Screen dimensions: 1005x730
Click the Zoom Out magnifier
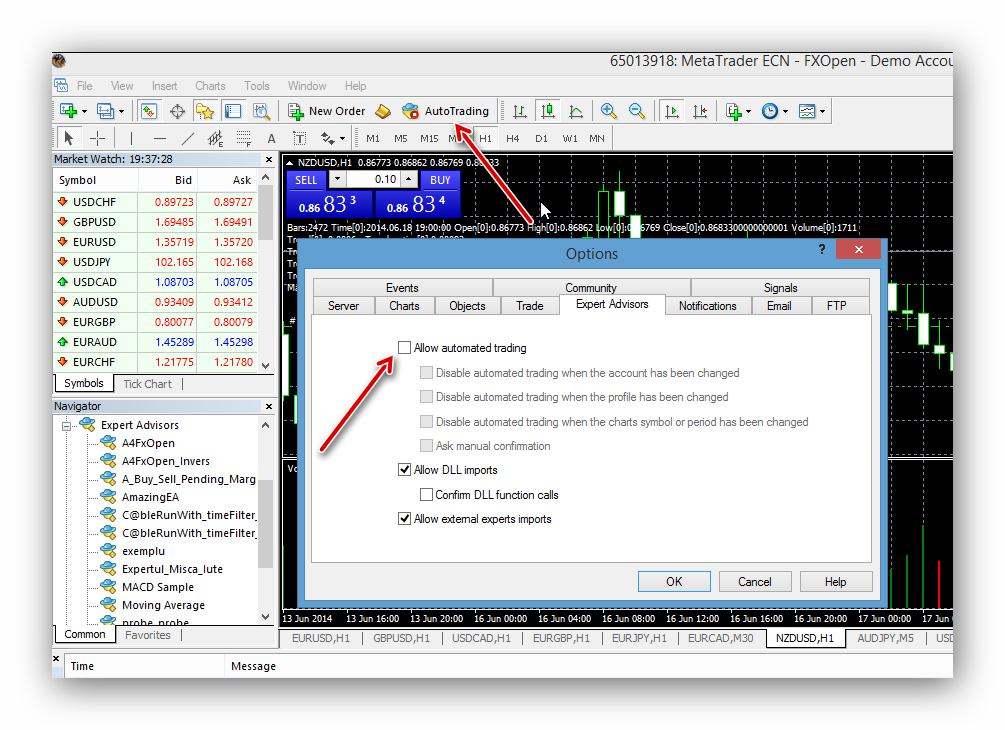click(636, 111)
